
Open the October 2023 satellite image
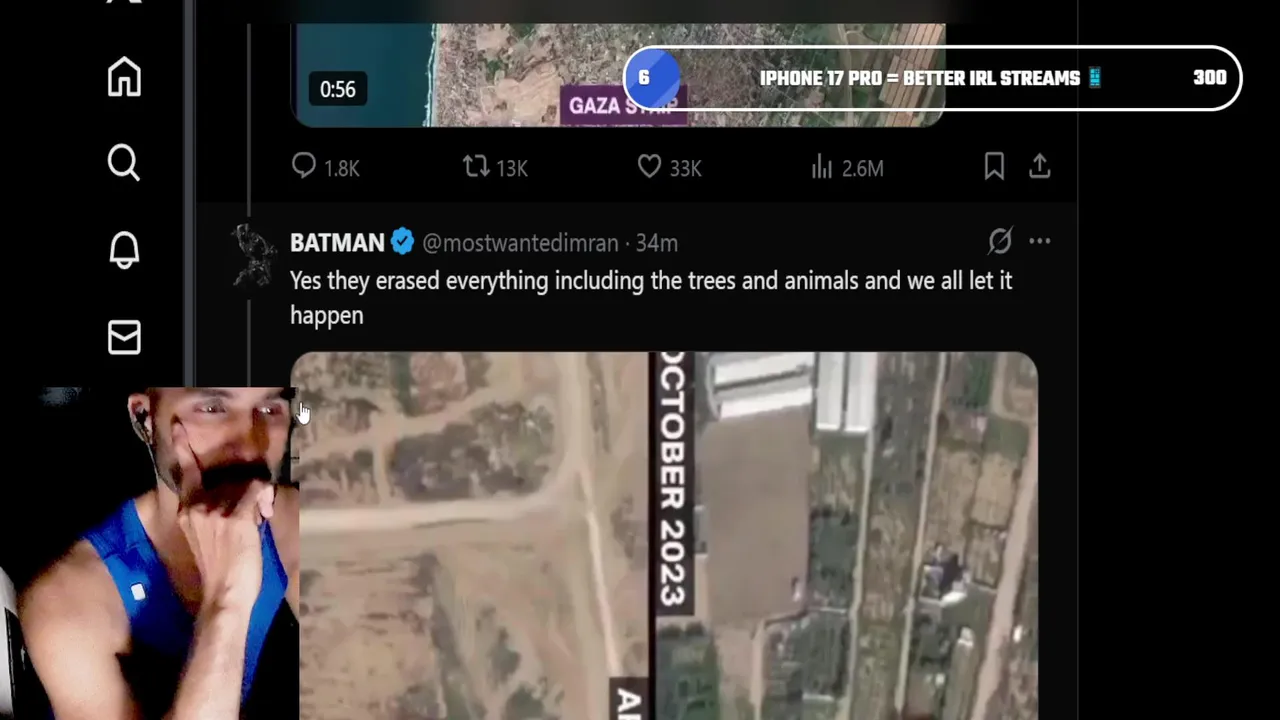[x=664, y=535]
